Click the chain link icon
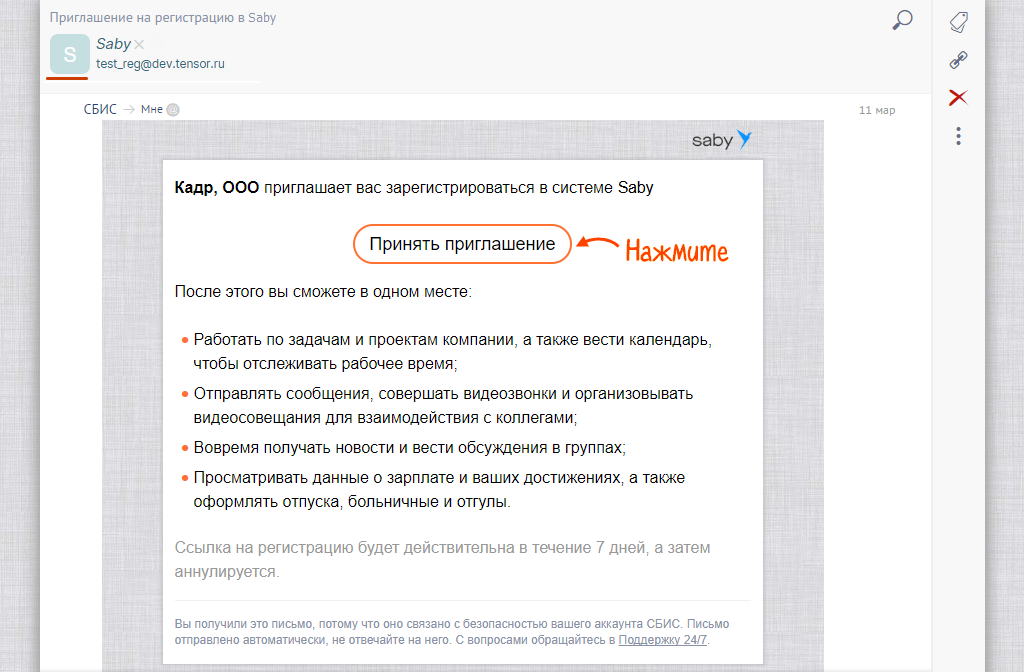The height and width of the screenshot is (672, 1024). (958, 60)
